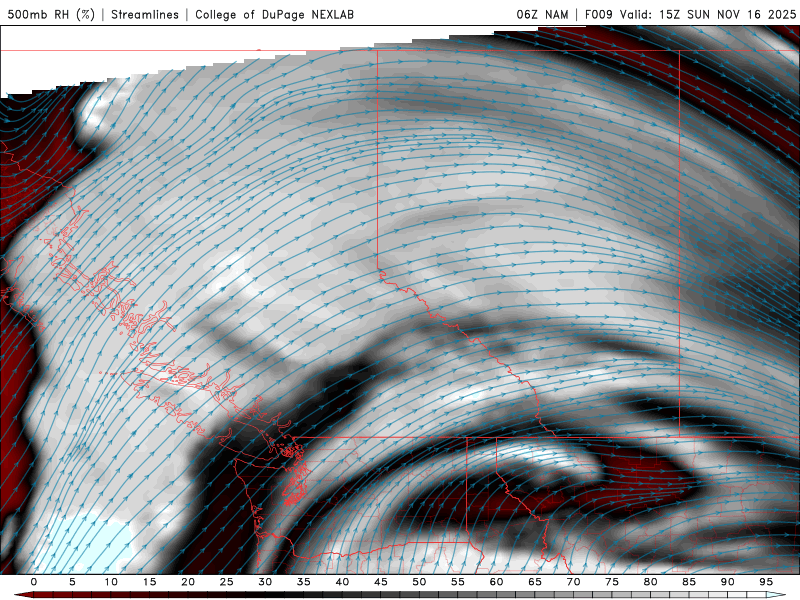Click the "Valid: 15Z SUN NOV 16 2025" text
Viewport: 800px width, 600px height.
pos(708,14)
